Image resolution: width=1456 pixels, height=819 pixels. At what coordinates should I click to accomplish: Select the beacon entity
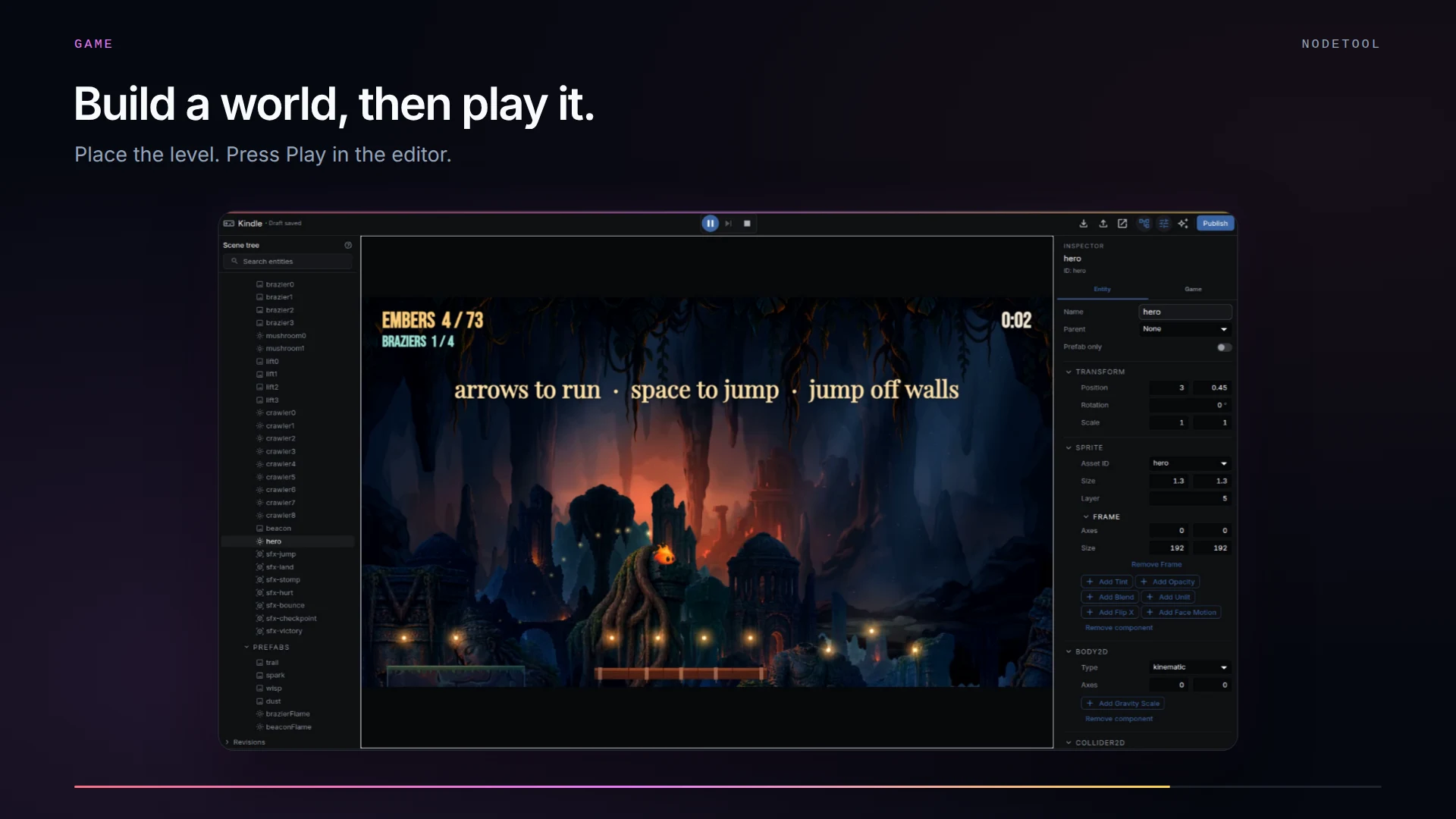click(288, 528)
